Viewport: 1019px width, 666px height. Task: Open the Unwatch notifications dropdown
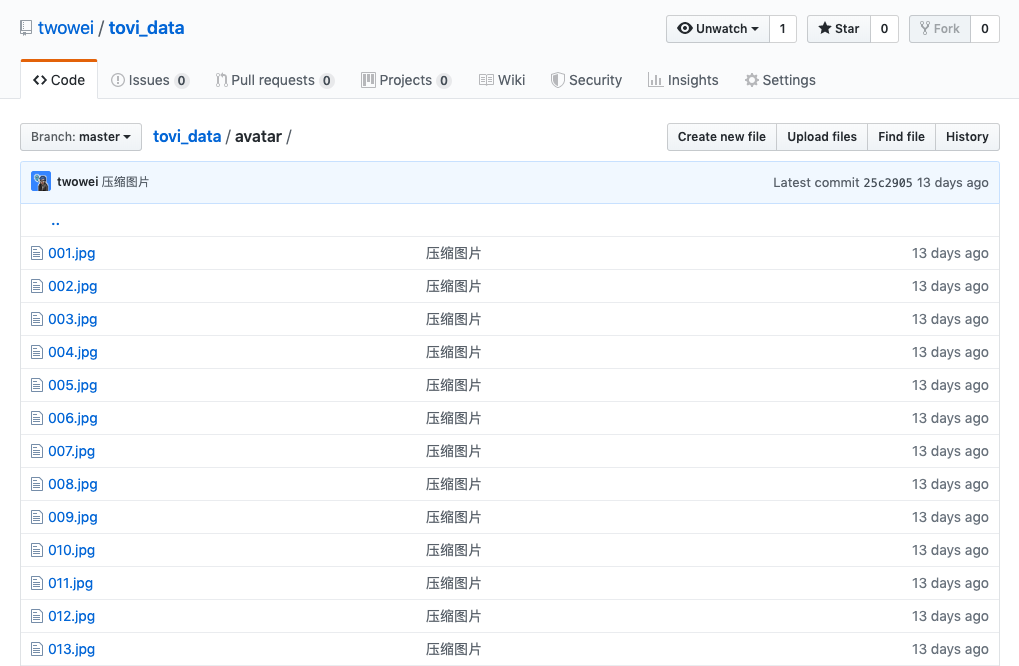[718, 29]
